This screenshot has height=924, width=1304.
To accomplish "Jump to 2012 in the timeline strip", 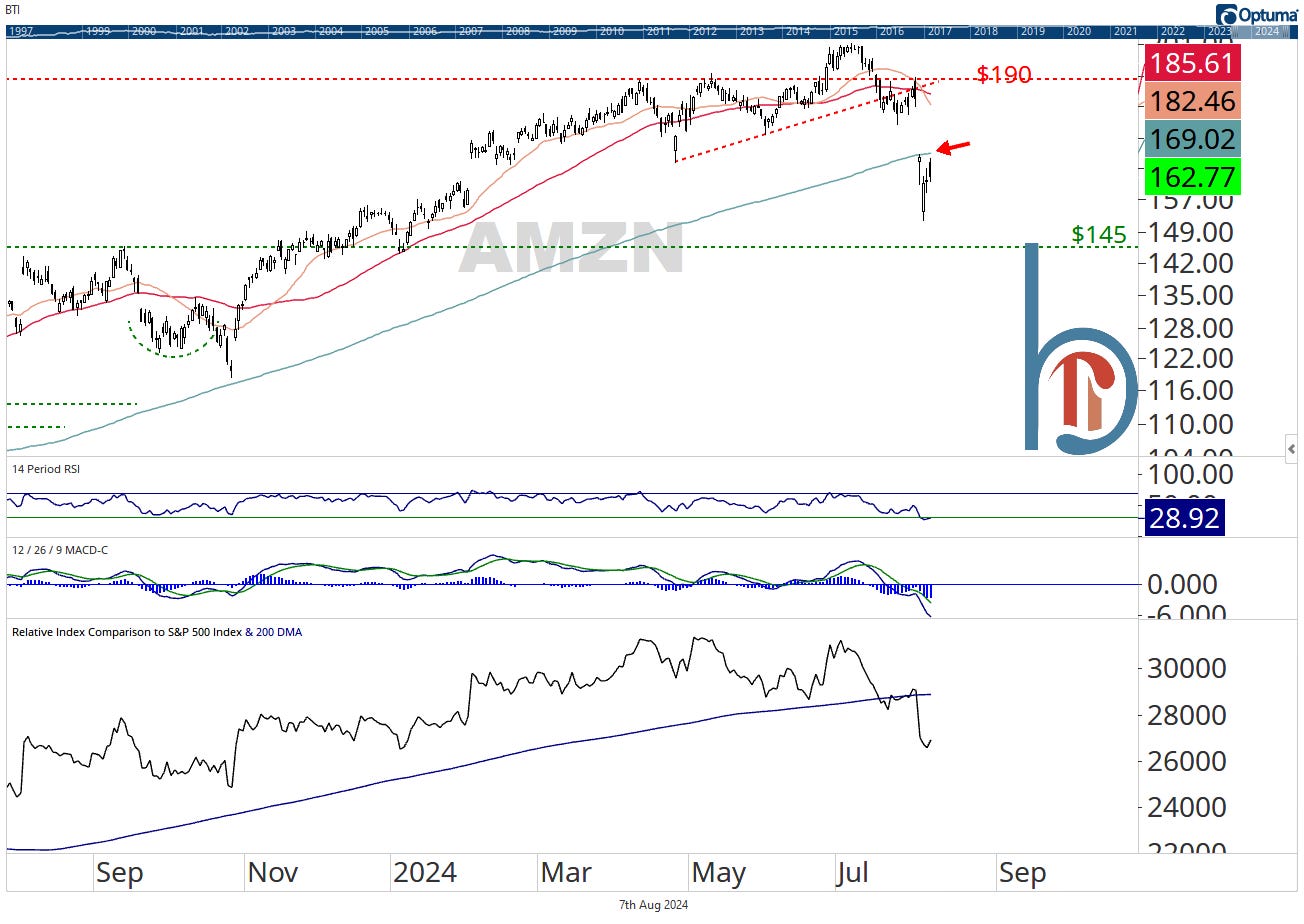I will (704, 31).
